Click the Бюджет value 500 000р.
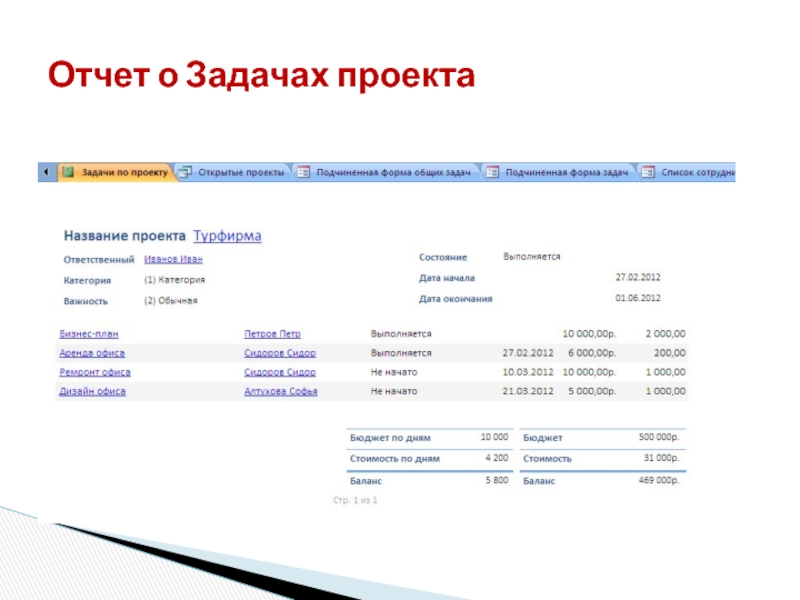 coord(658,437)
